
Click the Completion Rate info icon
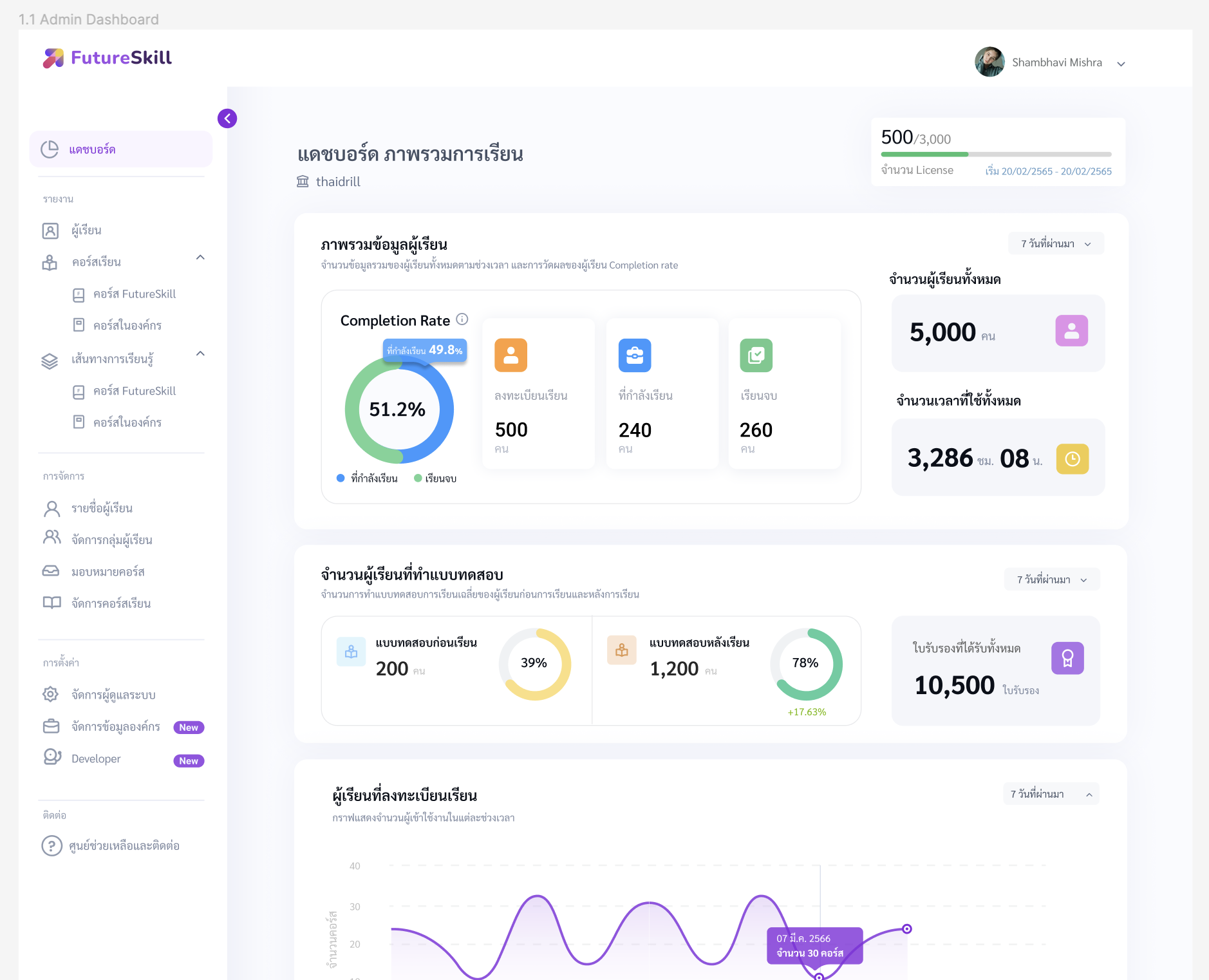click(462, 319)
